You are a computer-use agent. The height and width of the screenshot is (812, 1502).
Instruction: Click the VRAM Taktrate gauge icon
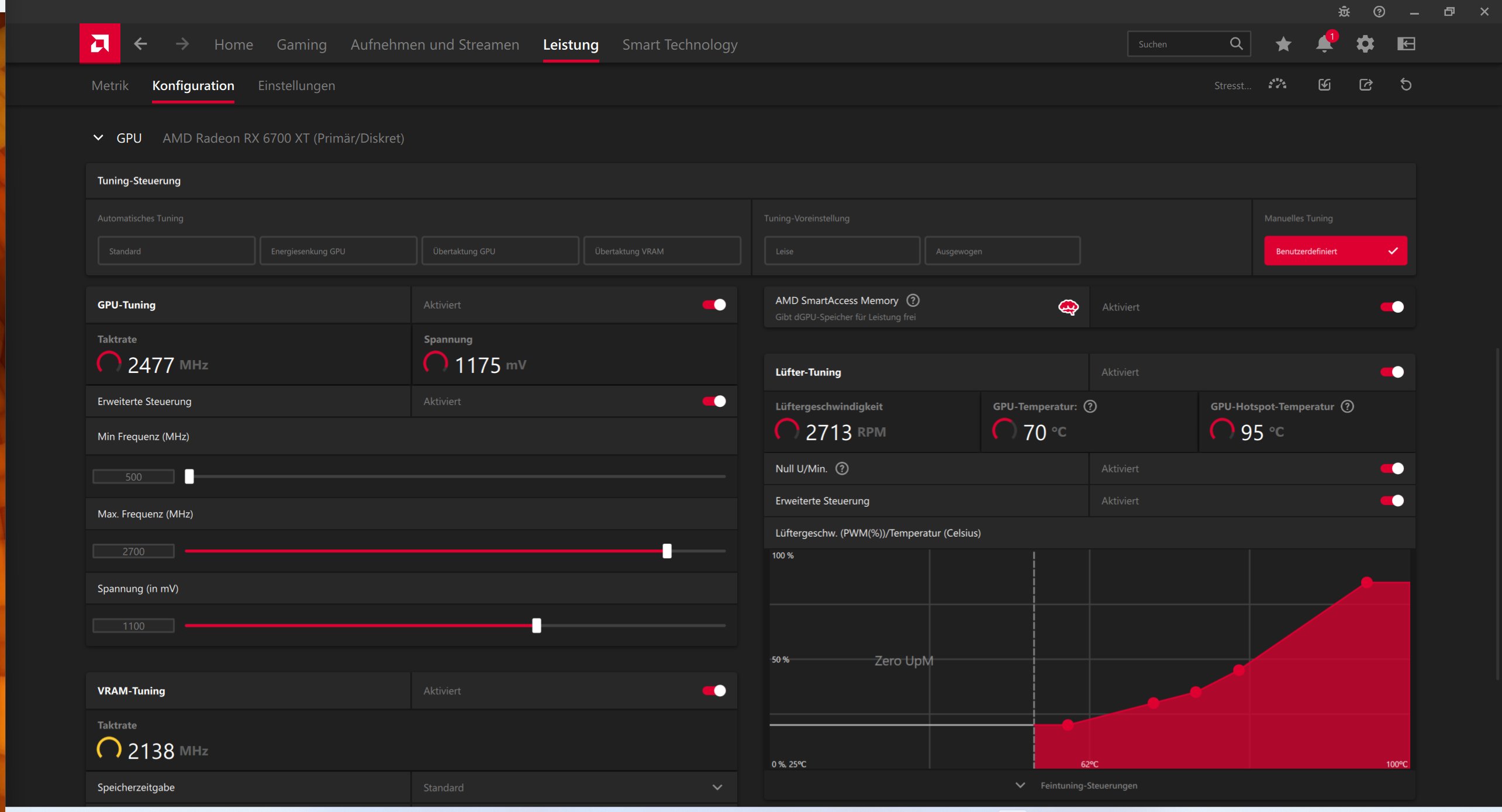pyautogui.click(x=109, y=749)
